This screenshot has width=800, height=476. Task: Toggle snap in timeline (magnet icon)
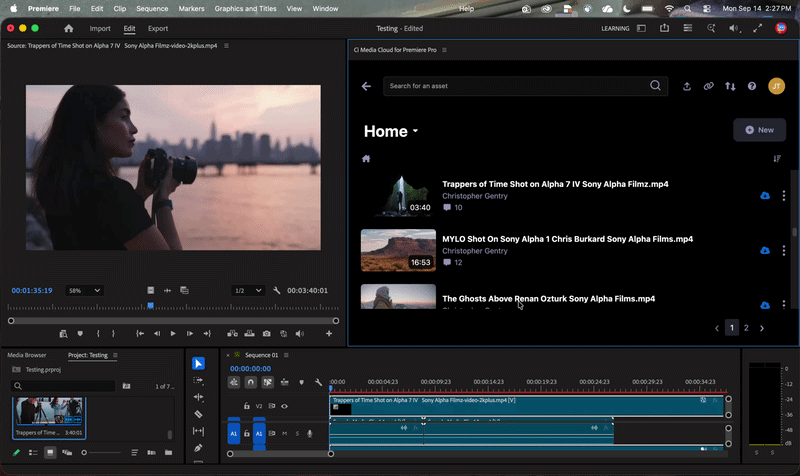point(251,382)
